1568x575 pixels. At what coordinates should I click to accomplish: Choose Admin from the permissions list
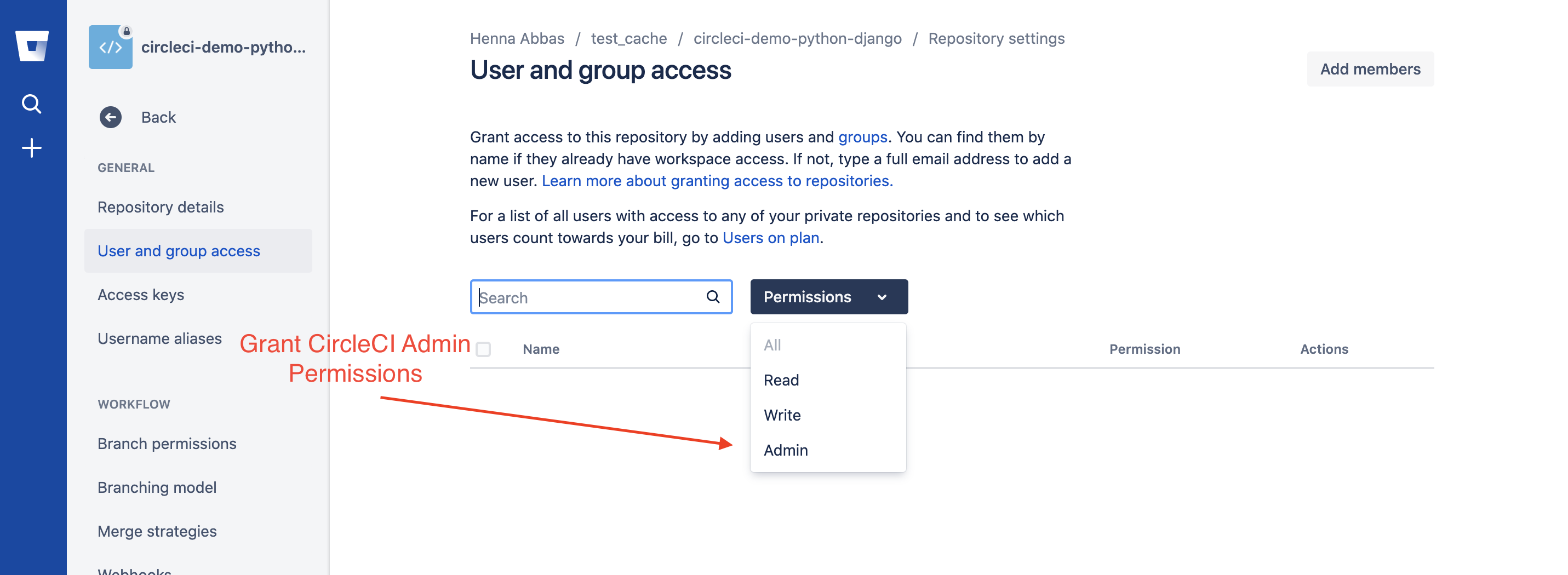point(785,450)
